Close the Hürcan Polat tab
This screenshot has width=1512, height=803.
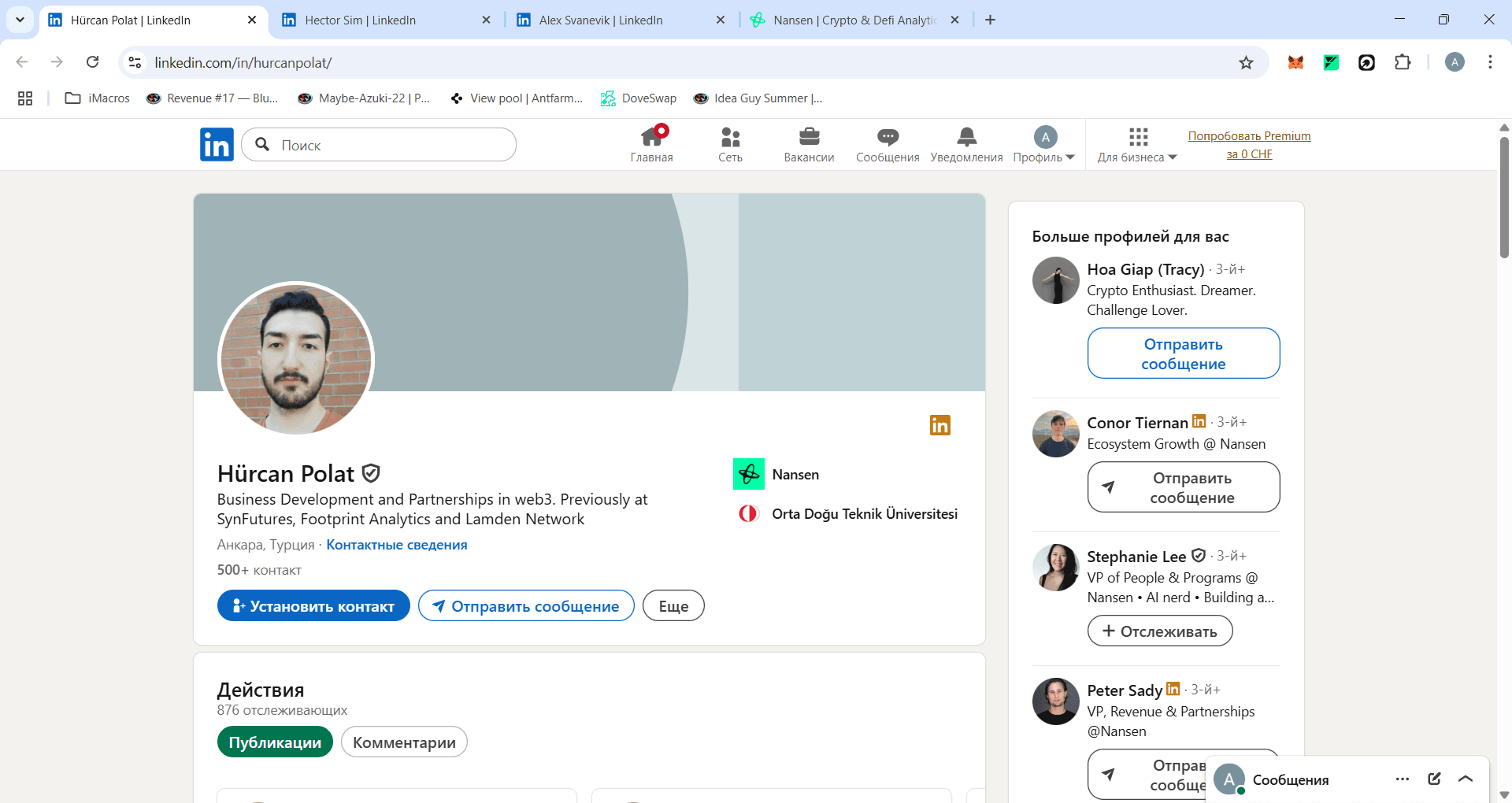[252, 20]
